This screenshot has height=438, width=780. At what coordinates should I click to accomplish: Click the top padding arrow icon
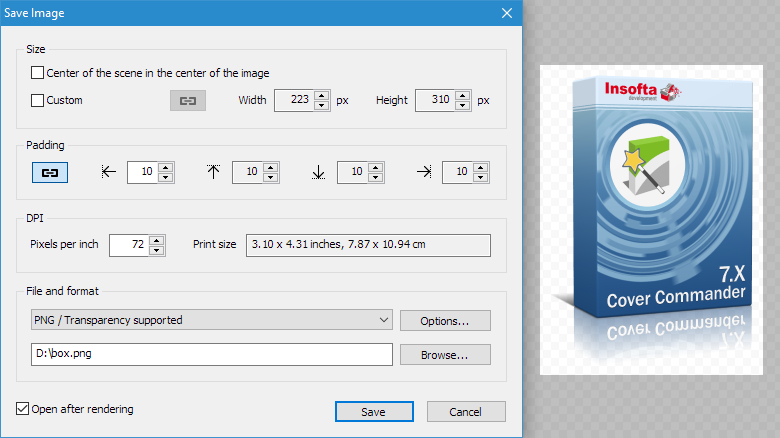click(213, 172)
